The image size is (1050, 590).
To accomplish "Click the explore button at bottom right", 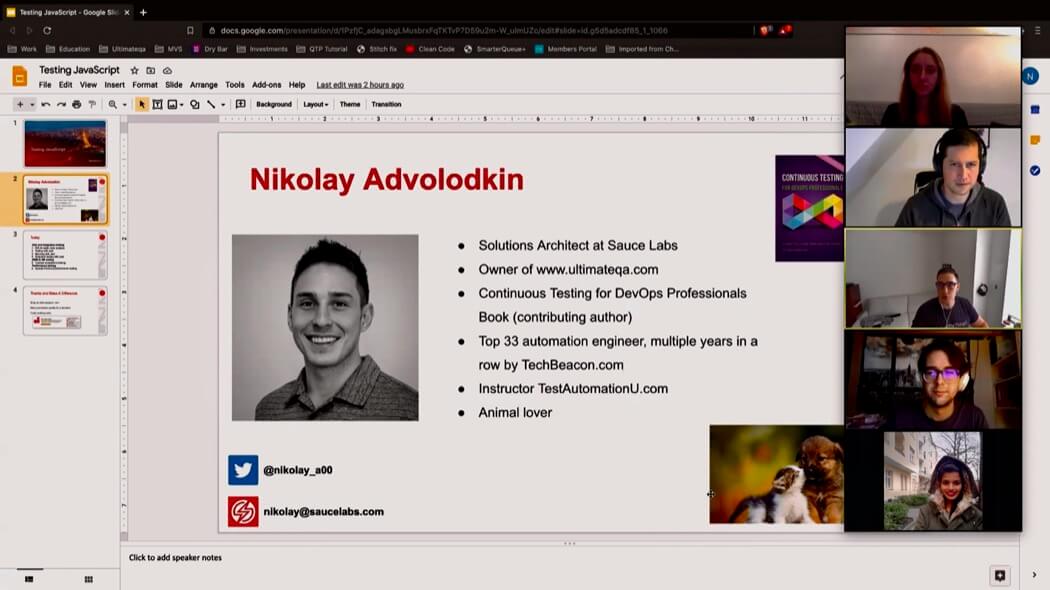I will pos(1000,575).
